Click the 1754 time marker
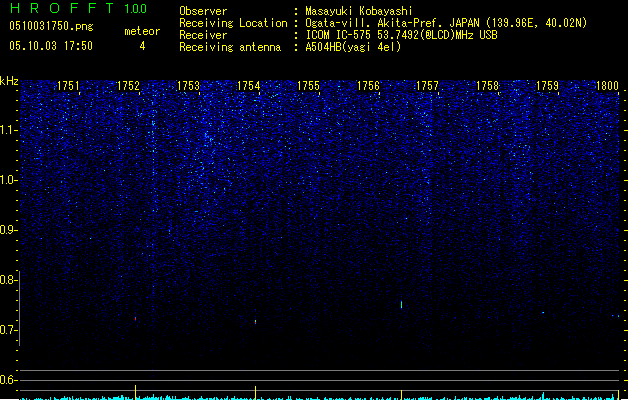629x400 pixels. click(x=248, y=86)
